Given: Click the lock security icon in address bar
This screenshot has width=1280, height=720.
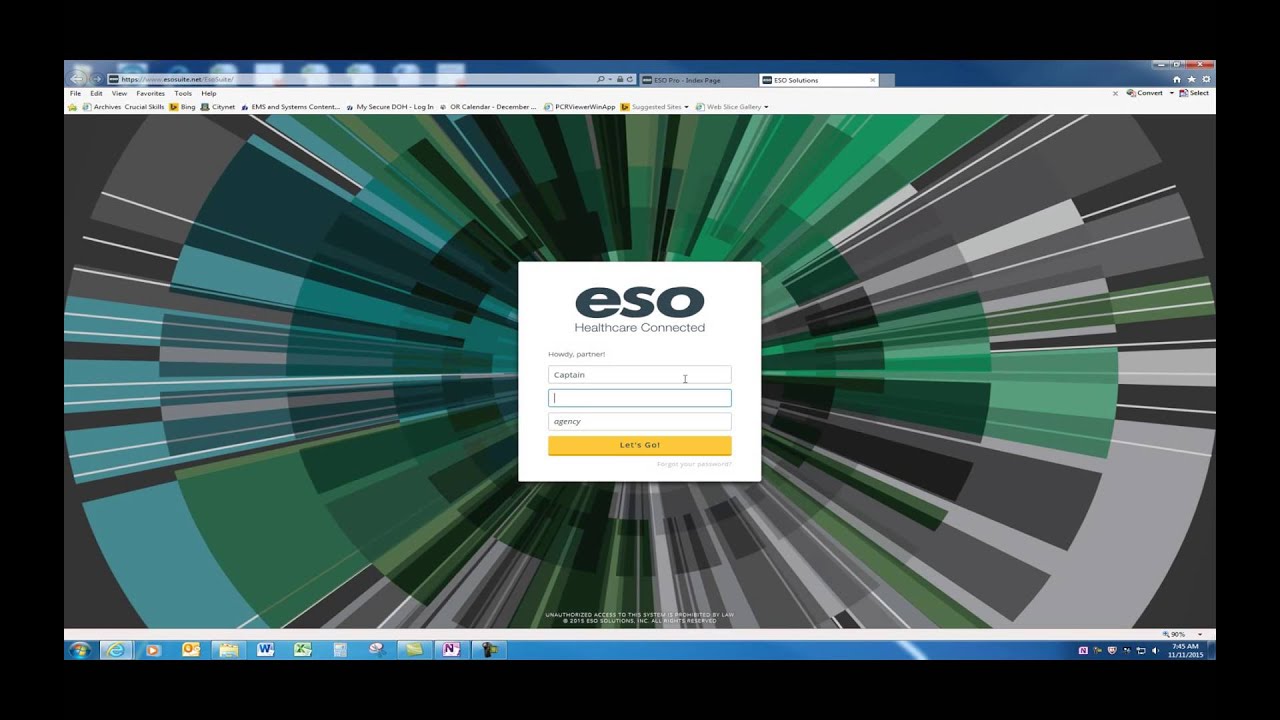Looking at the screenshot, I should 620,79.
